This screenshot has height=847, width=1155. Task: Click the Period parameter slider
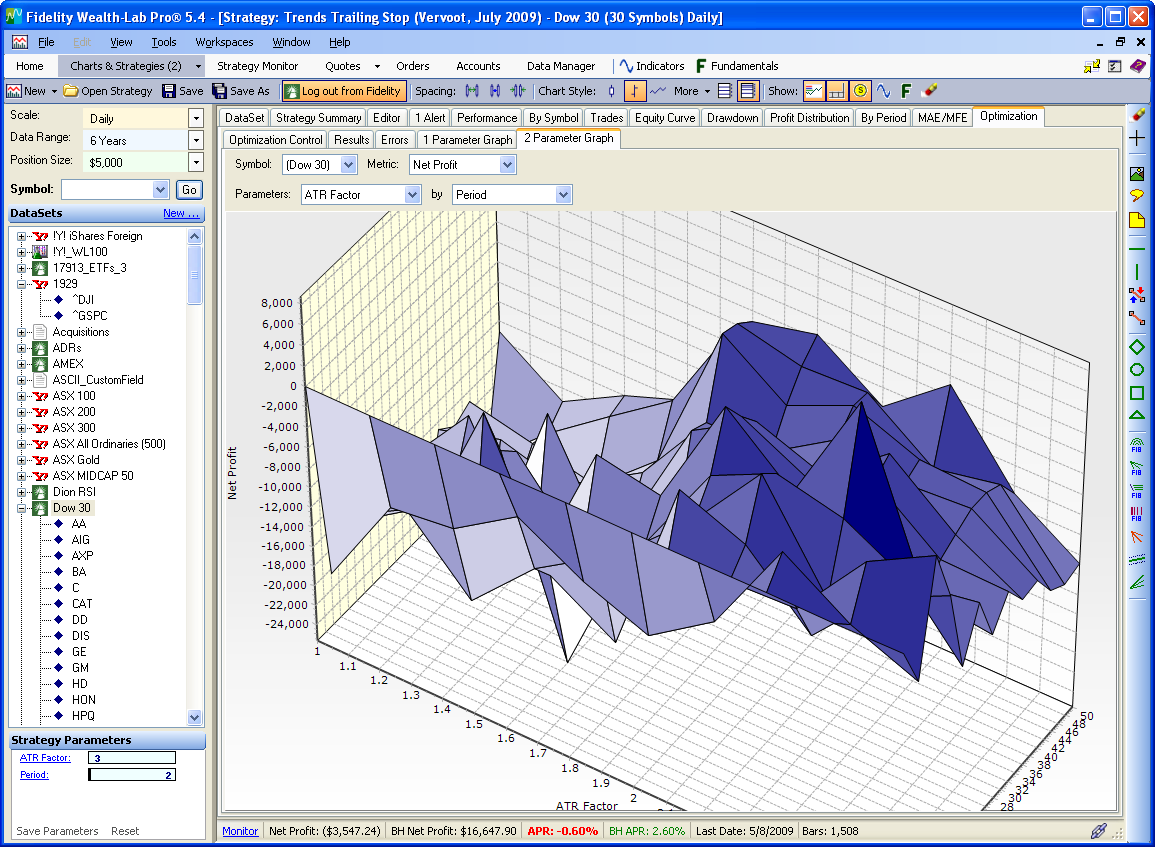[x=132, y=775]
